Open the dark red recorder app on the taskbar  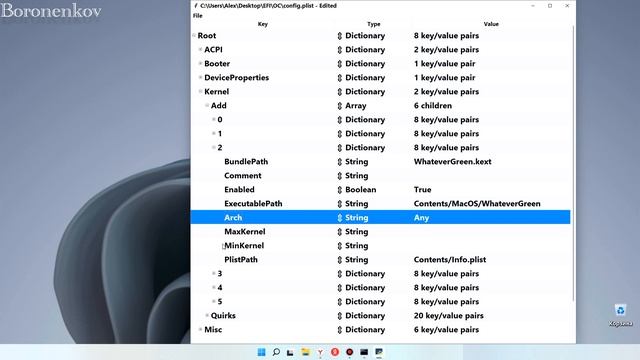click(x=349, y=352)
